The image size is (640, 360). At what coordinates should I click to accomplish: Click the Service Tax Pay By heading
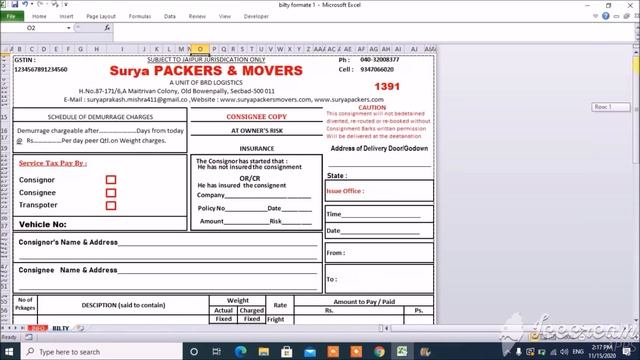point(53,163)
